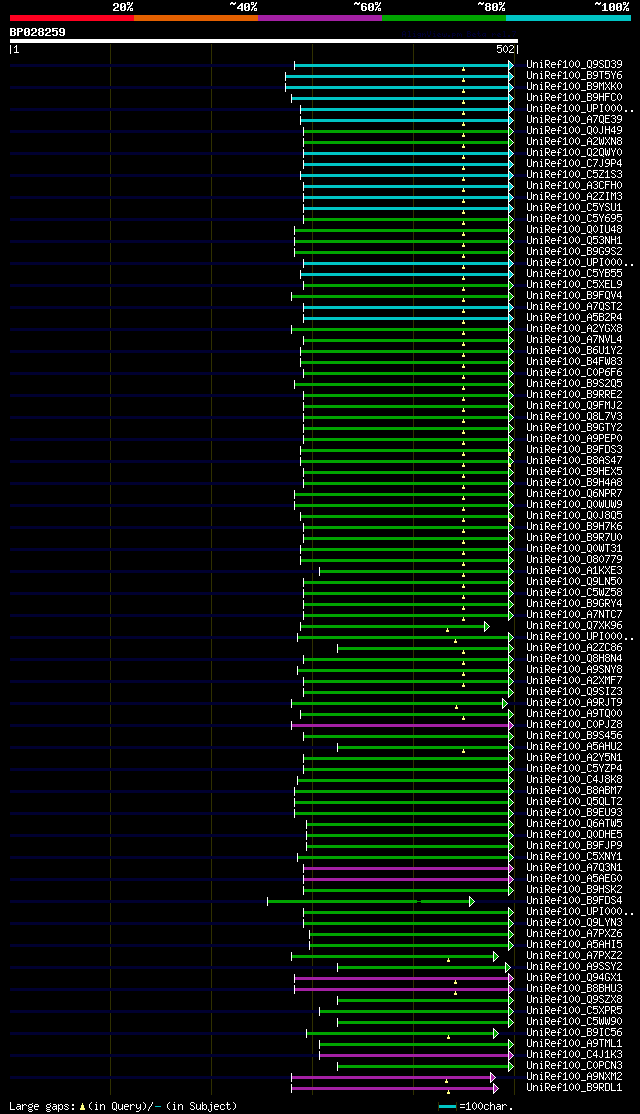Click the purple ~60% identity legend segment
This screenshot has height=1114, width=640.
pyautogui.click(x=320, y=18)
